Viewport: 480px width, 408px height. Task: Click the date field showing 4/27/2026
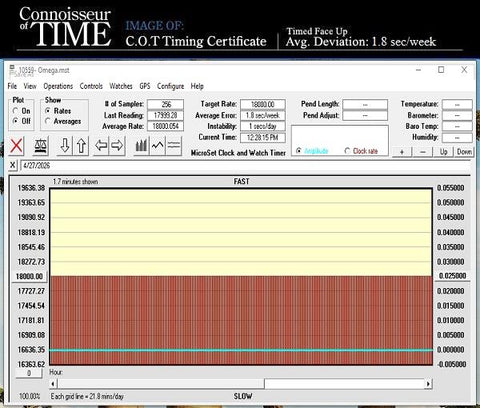[245, 165]
